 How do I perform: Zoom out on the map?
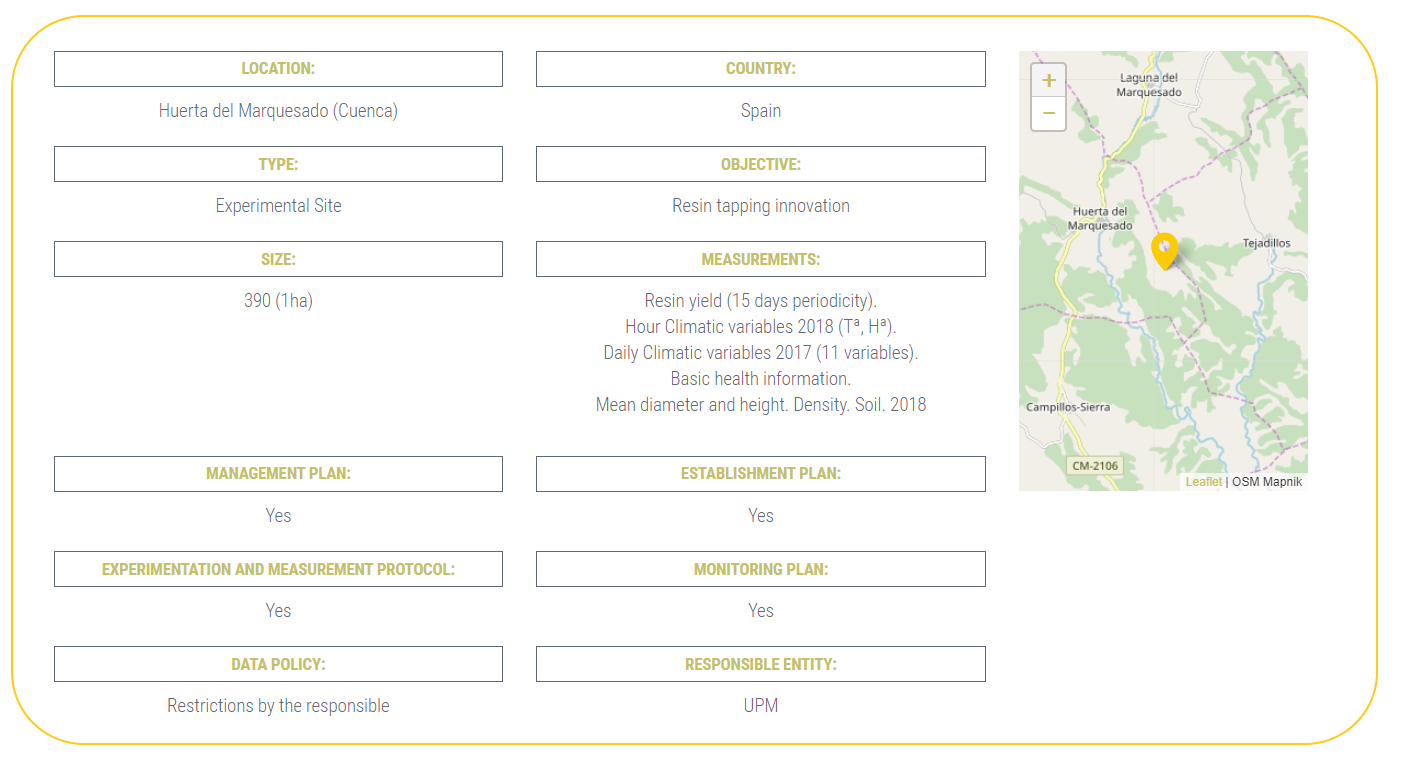[1048, 114]
